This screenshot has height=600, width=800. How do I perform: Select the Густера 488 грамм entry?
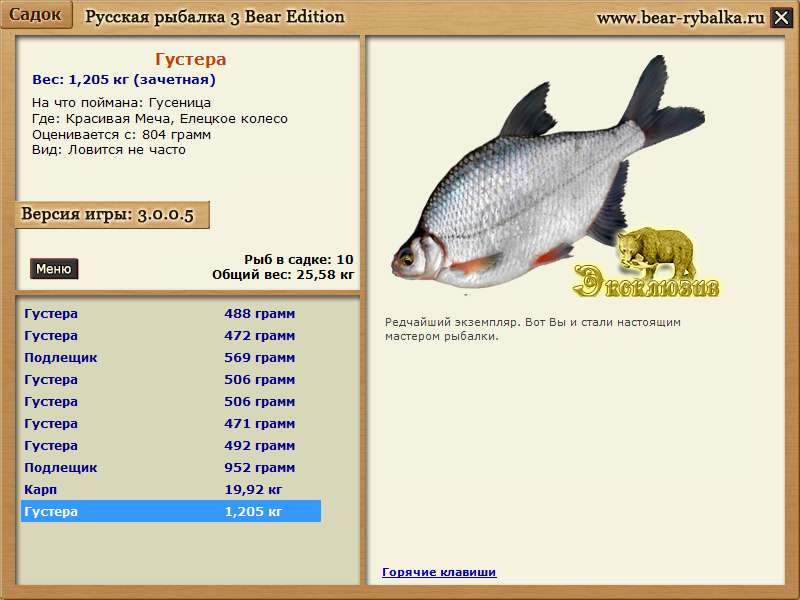click(x=170, y=314)
